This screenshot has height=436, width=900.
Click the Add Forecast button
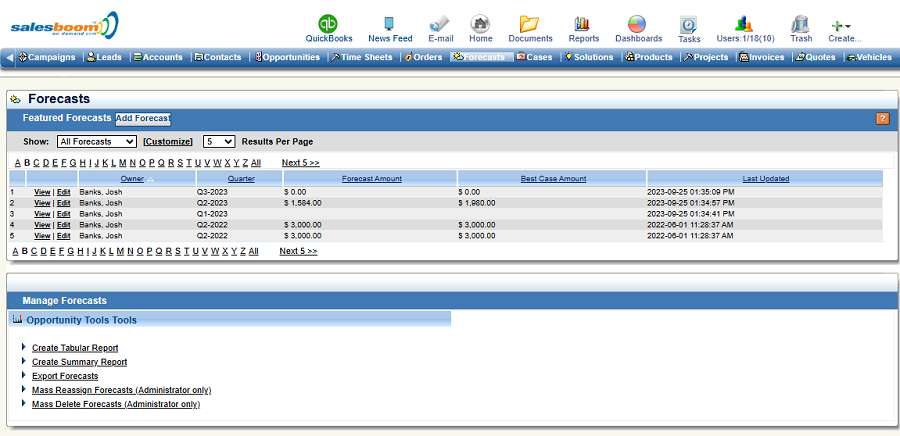tap(143, 118)
